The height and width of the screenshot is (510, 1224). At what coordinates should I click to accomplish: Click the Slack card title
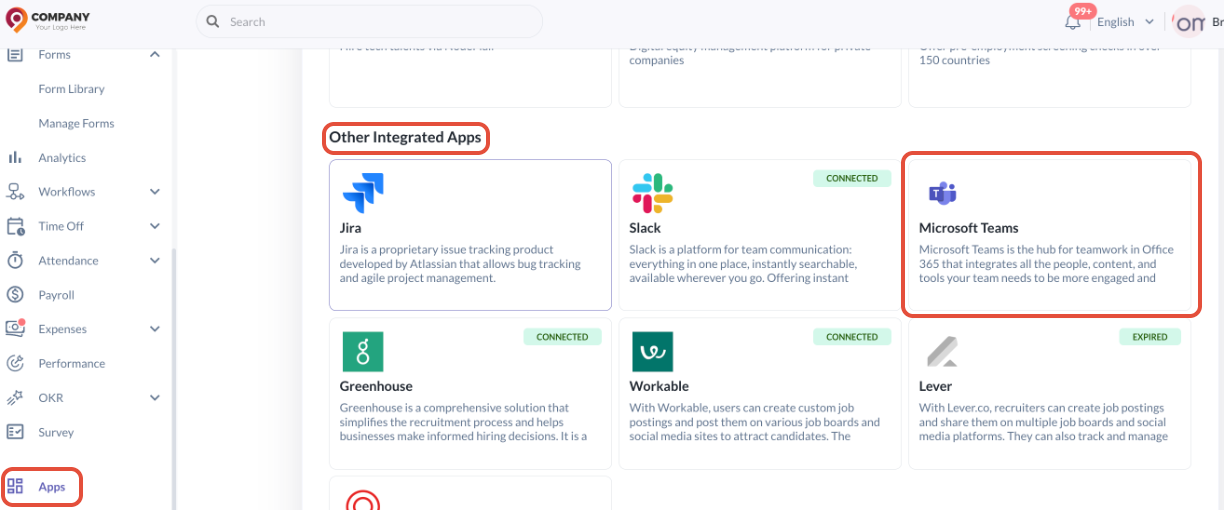pos(645,228)
